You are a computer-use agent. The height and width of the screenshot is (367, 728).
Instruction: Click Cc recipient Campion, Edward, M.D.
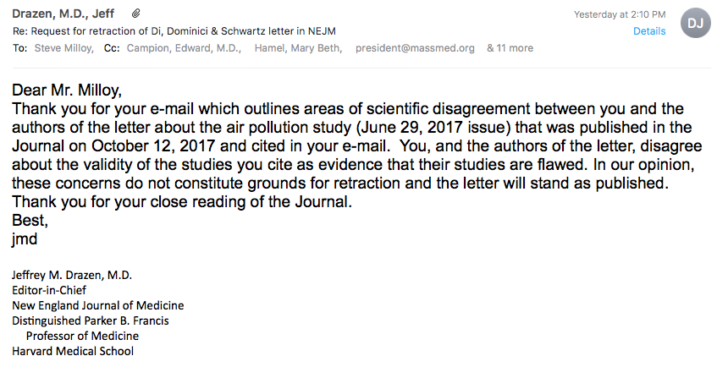183,48
